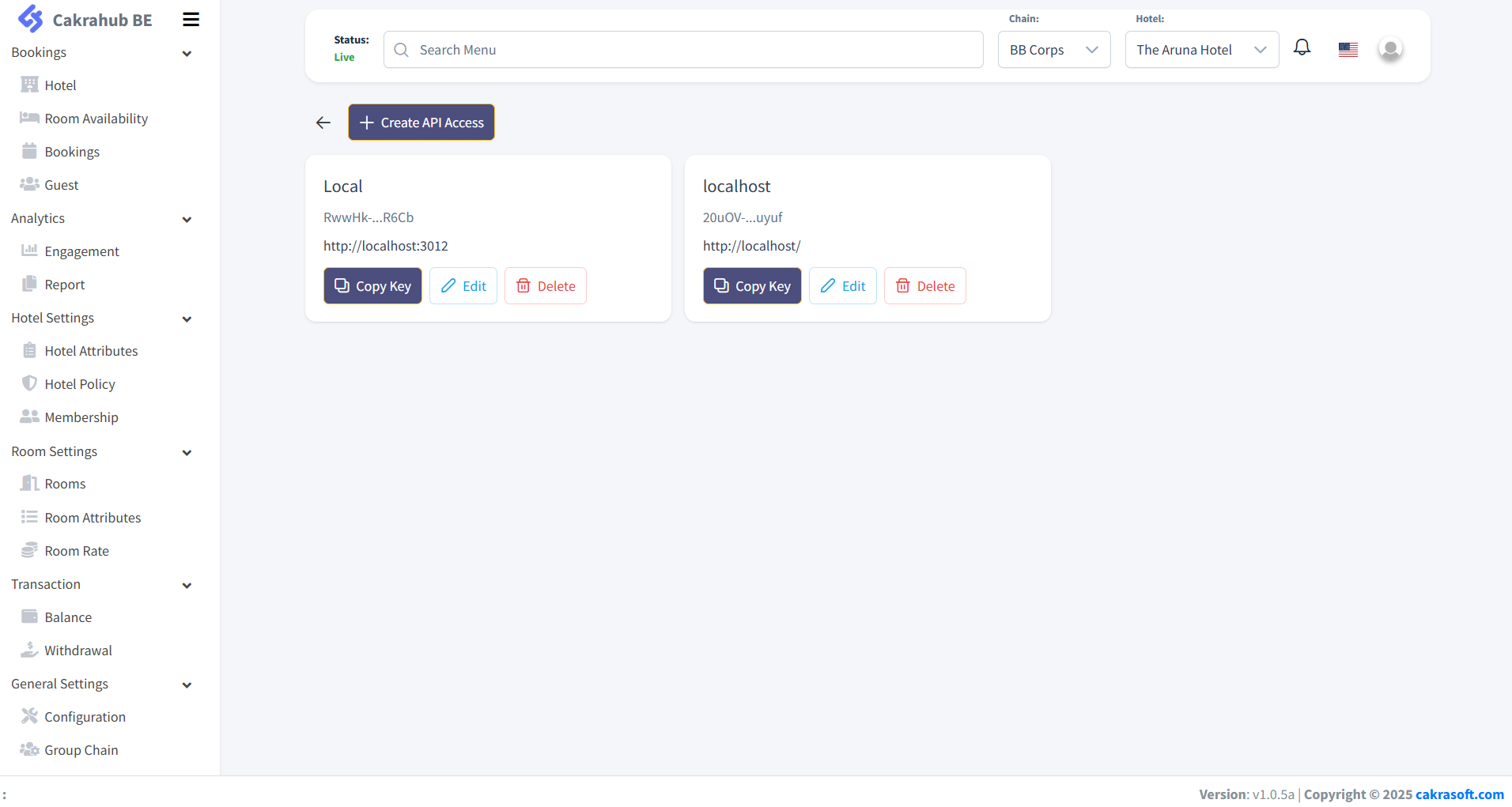Image resolution: width=1512 pixels, height=807 pixels.
Task: Open the Chain dropdown showing BB Corps
Action: 1053,49
